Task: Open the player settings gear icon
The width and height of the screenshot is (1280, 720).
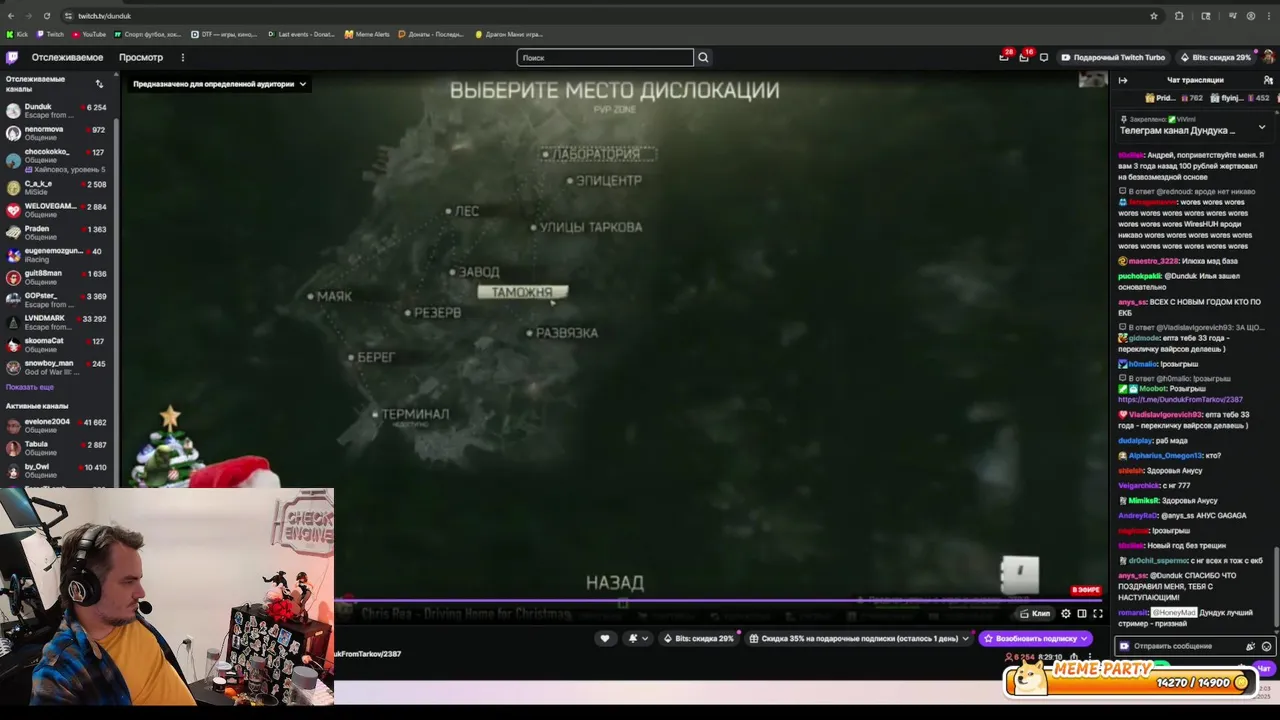Action: tap(1066, 614)
